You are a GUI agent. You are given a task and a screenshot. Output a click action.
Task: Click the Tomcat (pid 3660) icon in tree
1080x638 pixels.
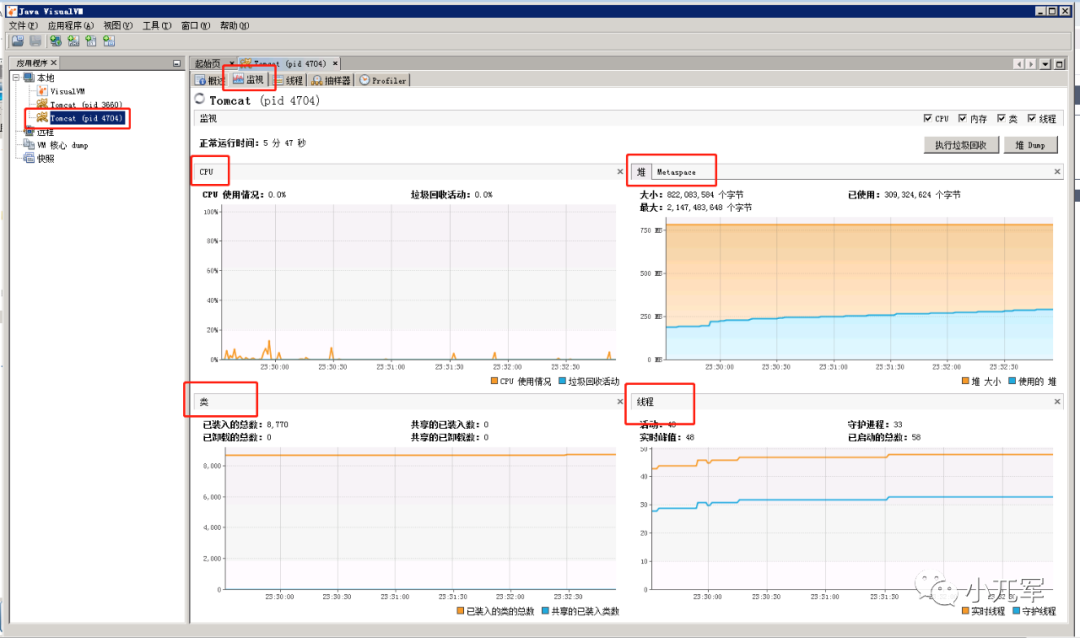42,104
